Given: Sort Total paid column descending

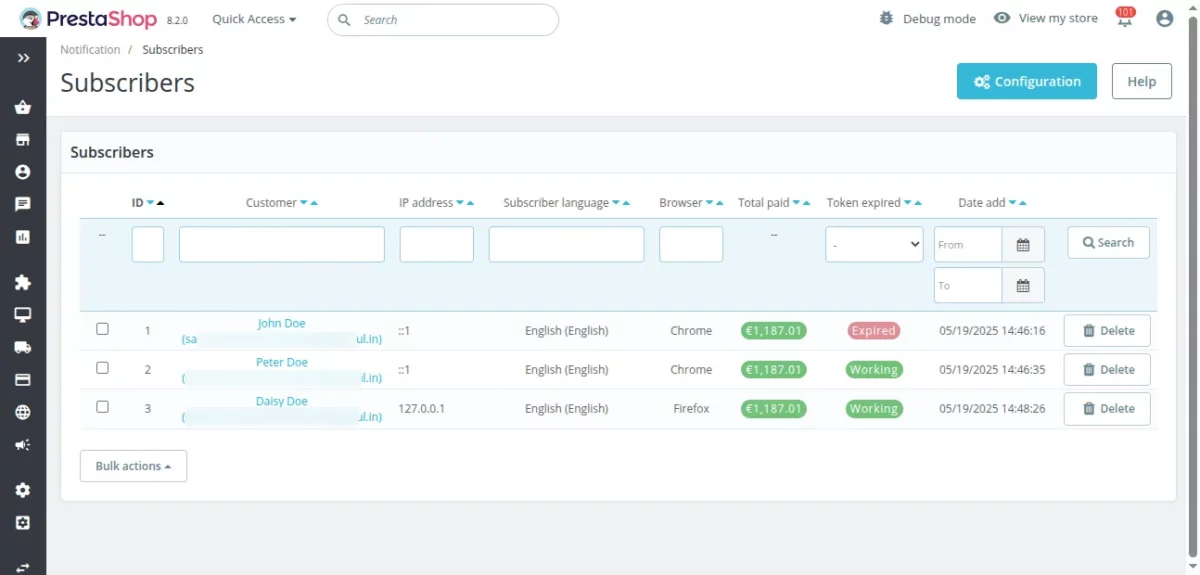Looking at the screenshot, I should tap(797, 203).
